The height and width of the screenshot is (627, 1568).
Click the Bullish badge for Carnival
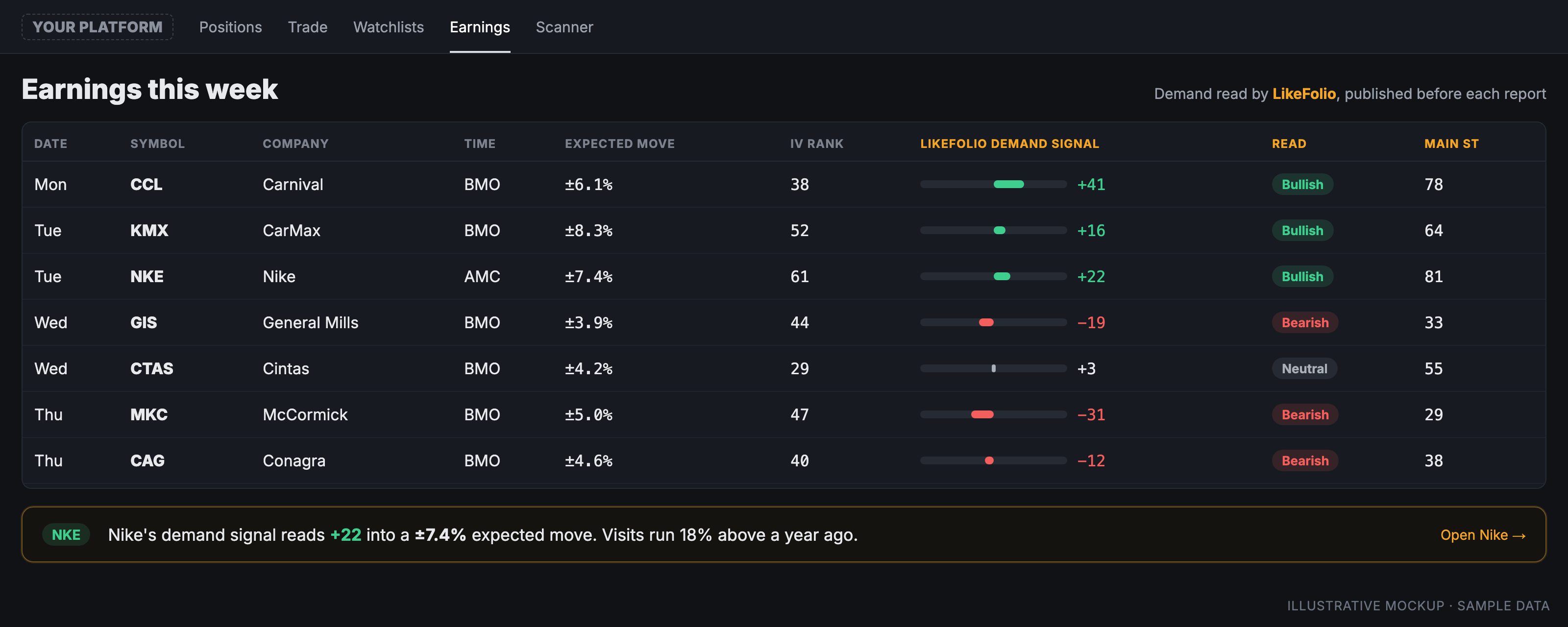point(1302,185)
